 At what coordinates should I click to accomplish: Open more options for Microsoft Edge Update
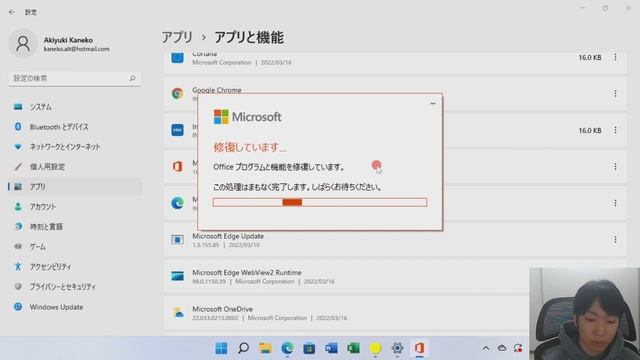click(615, 240)
